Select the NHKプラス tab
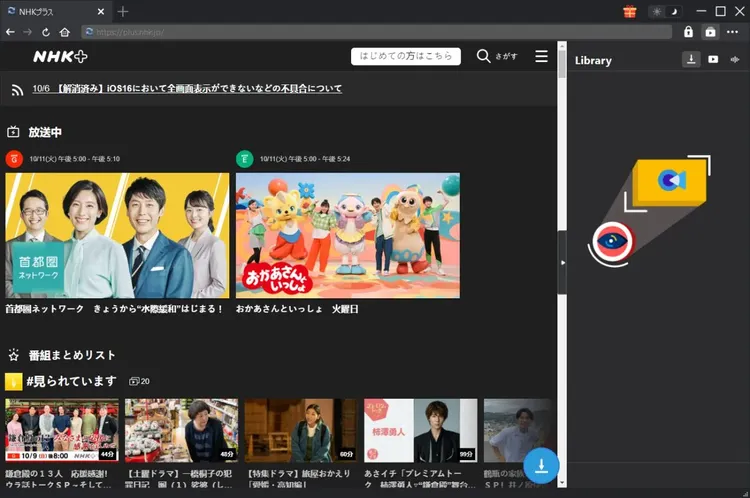This screenshot has width=750, height=498. [50, 11]
